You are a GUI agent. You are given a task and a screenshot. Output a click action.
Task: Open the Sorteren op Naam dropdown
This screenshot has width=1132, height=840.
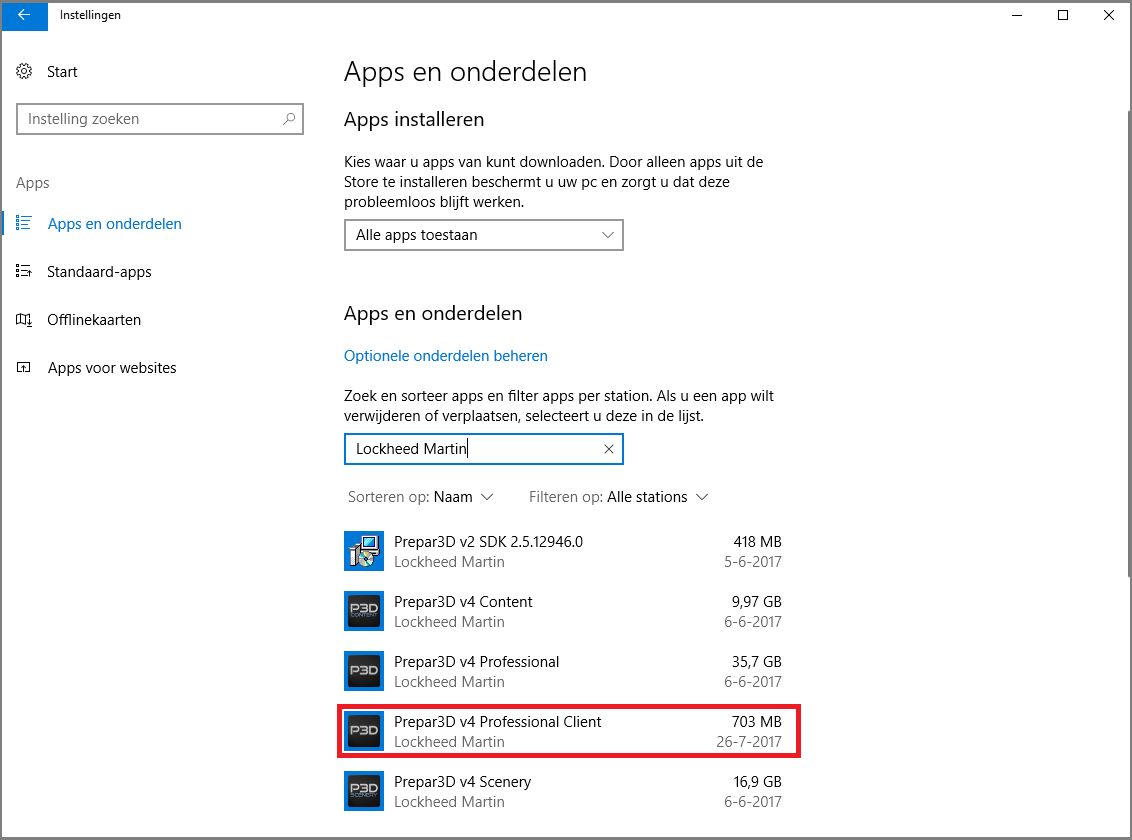pos(421,497)
